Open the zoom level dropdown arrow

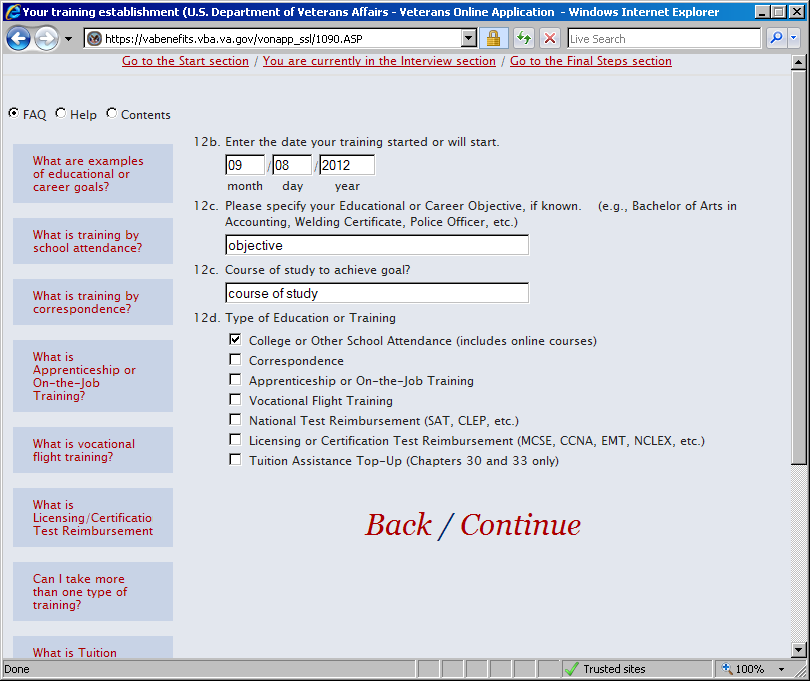[x=782, y=670]
